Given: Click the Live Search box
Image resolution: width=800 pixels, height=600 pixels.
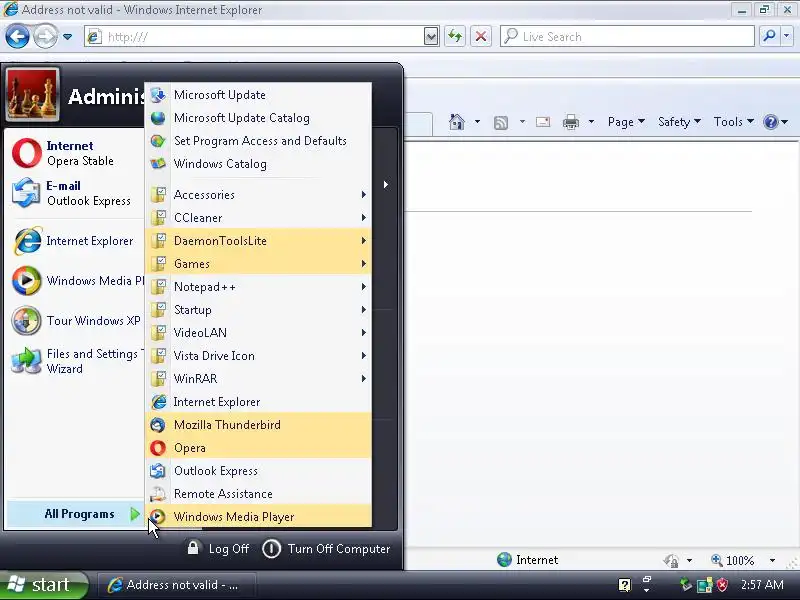Looking at the screenshot, I should (627, 37).
